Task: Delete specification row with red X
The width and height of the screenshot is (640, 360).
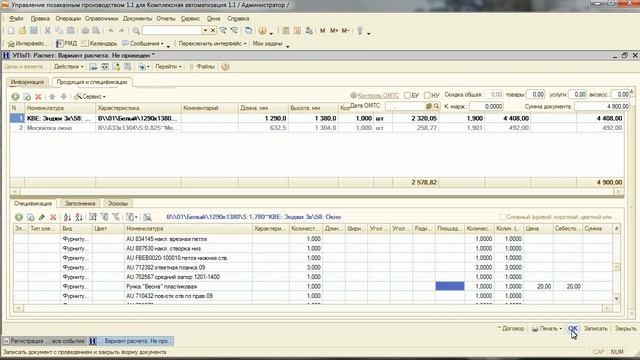Action: [x=53, y=217]
